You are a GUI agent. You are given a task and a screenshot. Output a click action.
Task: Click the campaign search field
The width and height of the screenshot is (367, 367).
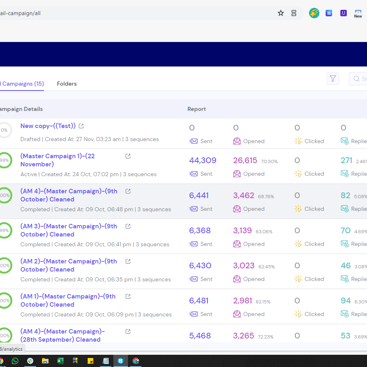pos(358,79)
